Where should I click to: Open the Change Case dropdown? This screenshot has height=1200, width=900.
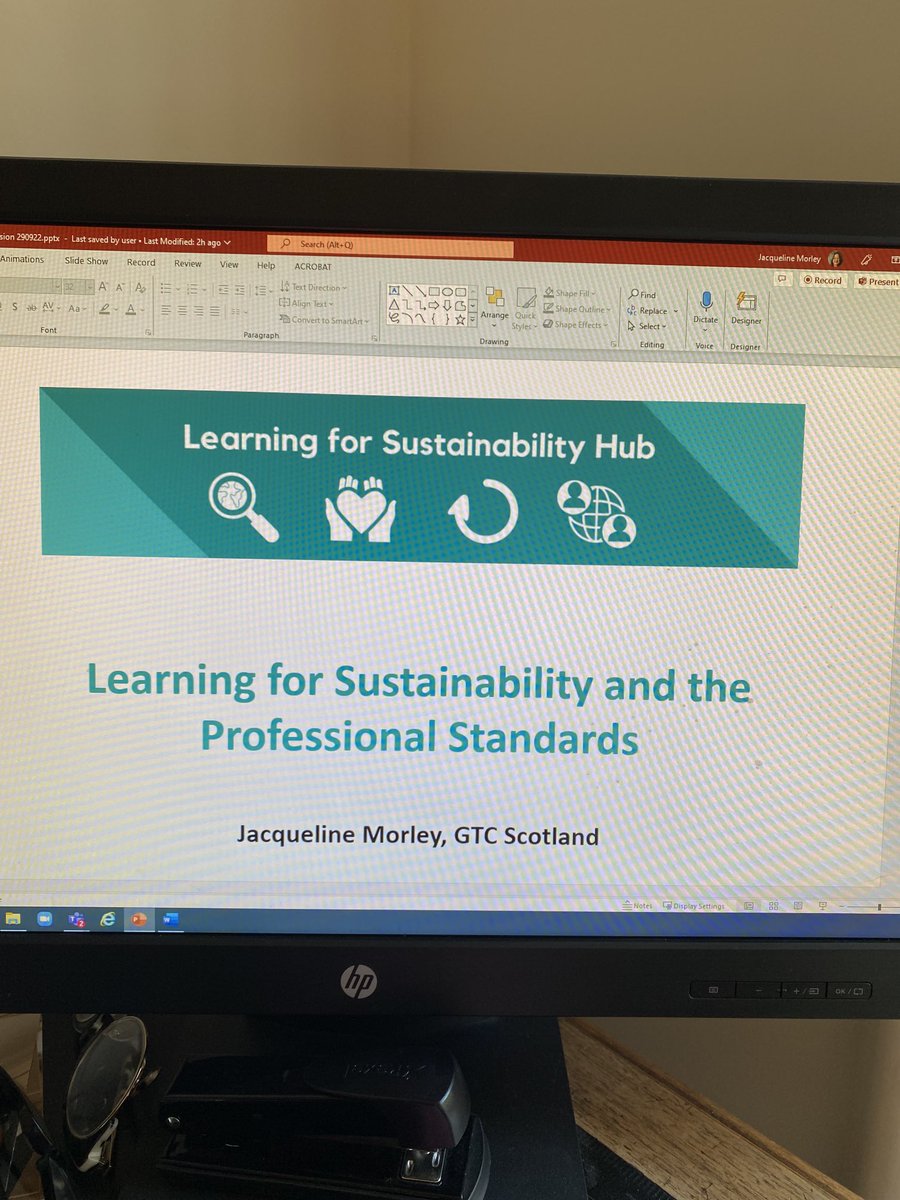[x=77, y=310]
